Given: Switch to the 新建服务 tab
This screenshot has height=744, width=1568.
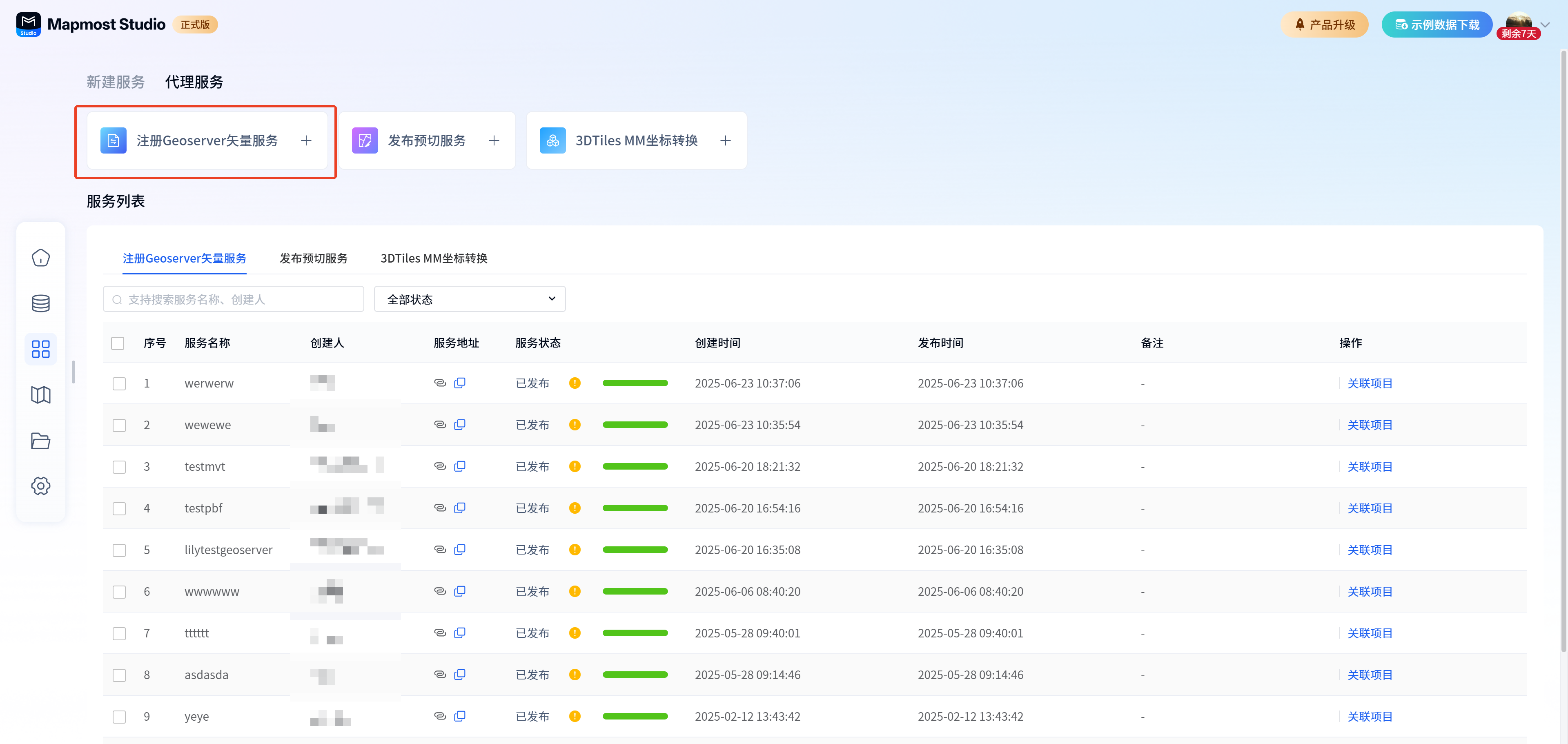Looking at the screenshot, I should (116, 82).
